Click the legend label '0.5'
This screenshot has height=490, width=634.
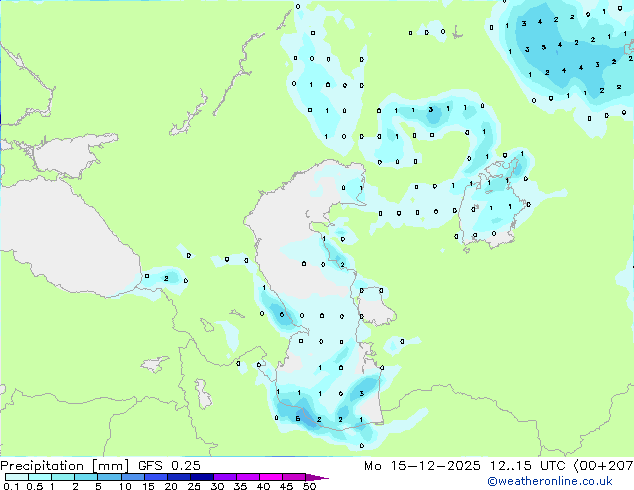[35, 486]
